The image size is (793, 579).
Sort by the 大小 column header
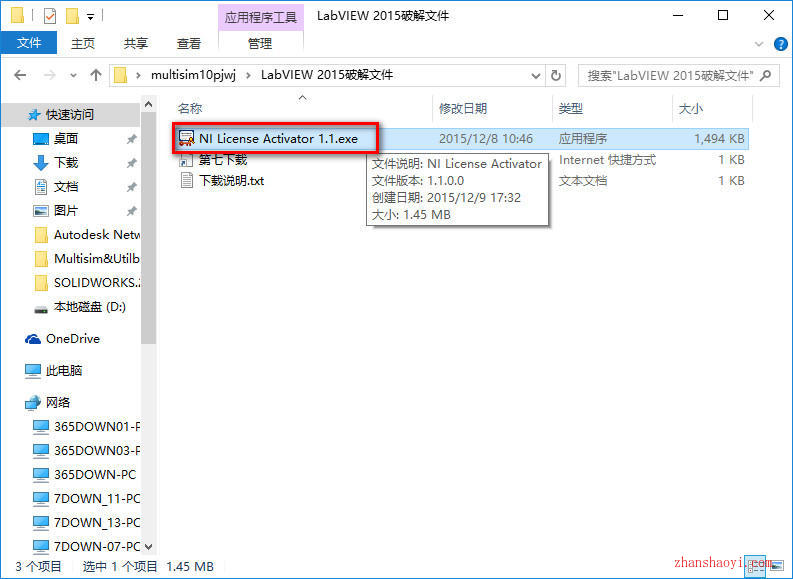[690, 108]
